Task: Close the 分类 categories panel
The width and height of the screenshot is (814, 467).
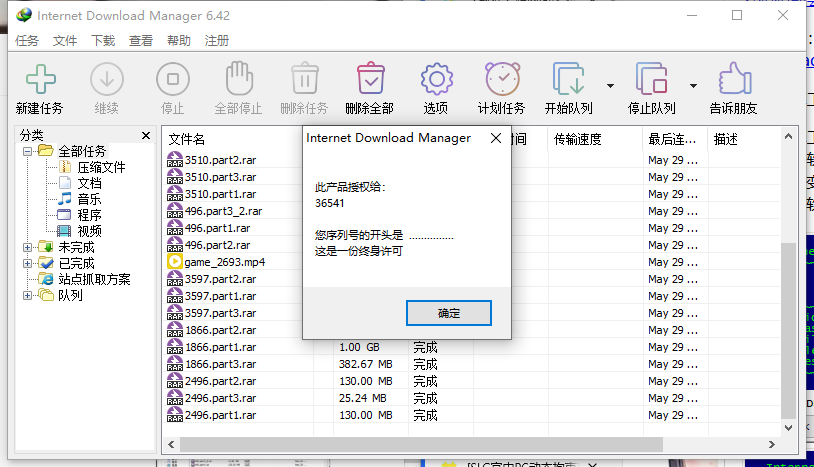Action: point(146,135)
